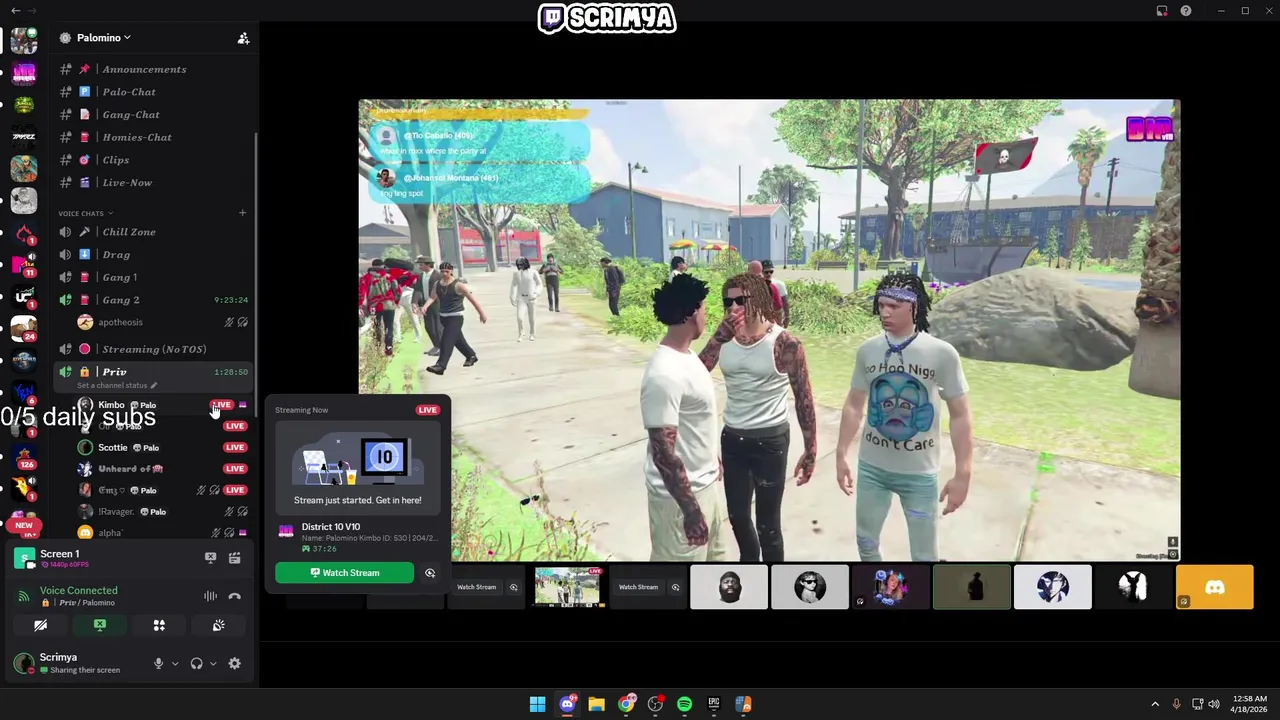
Task: Disconnect from voice using phone icon
Action: (x=234, y=596)
